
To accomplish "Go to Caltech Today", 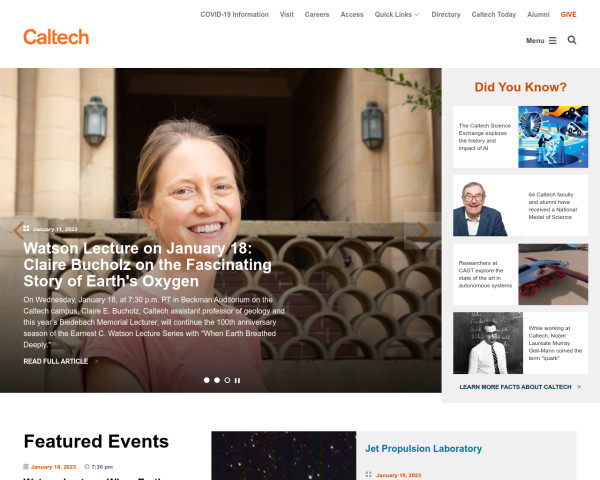I will click(x=494, y=15).
